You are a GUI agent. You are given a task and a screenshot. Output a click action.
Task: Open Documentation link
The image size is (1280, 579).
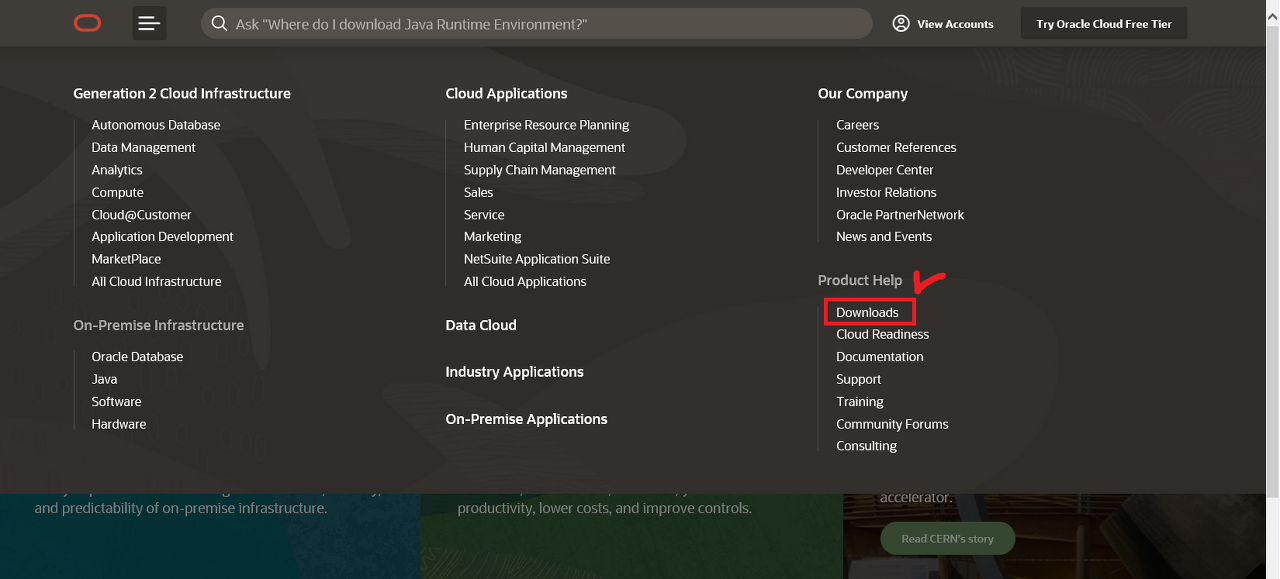880,357
